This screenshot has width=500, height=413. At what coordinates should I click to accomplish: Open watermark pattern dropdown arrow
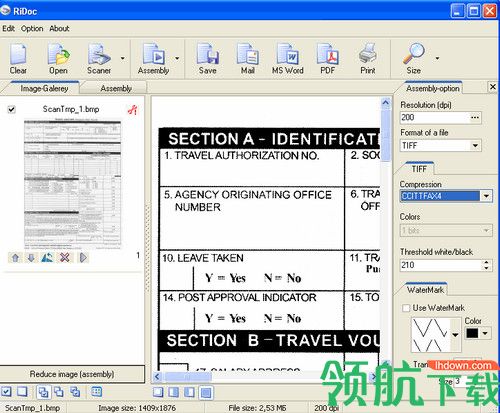[455, 335]
